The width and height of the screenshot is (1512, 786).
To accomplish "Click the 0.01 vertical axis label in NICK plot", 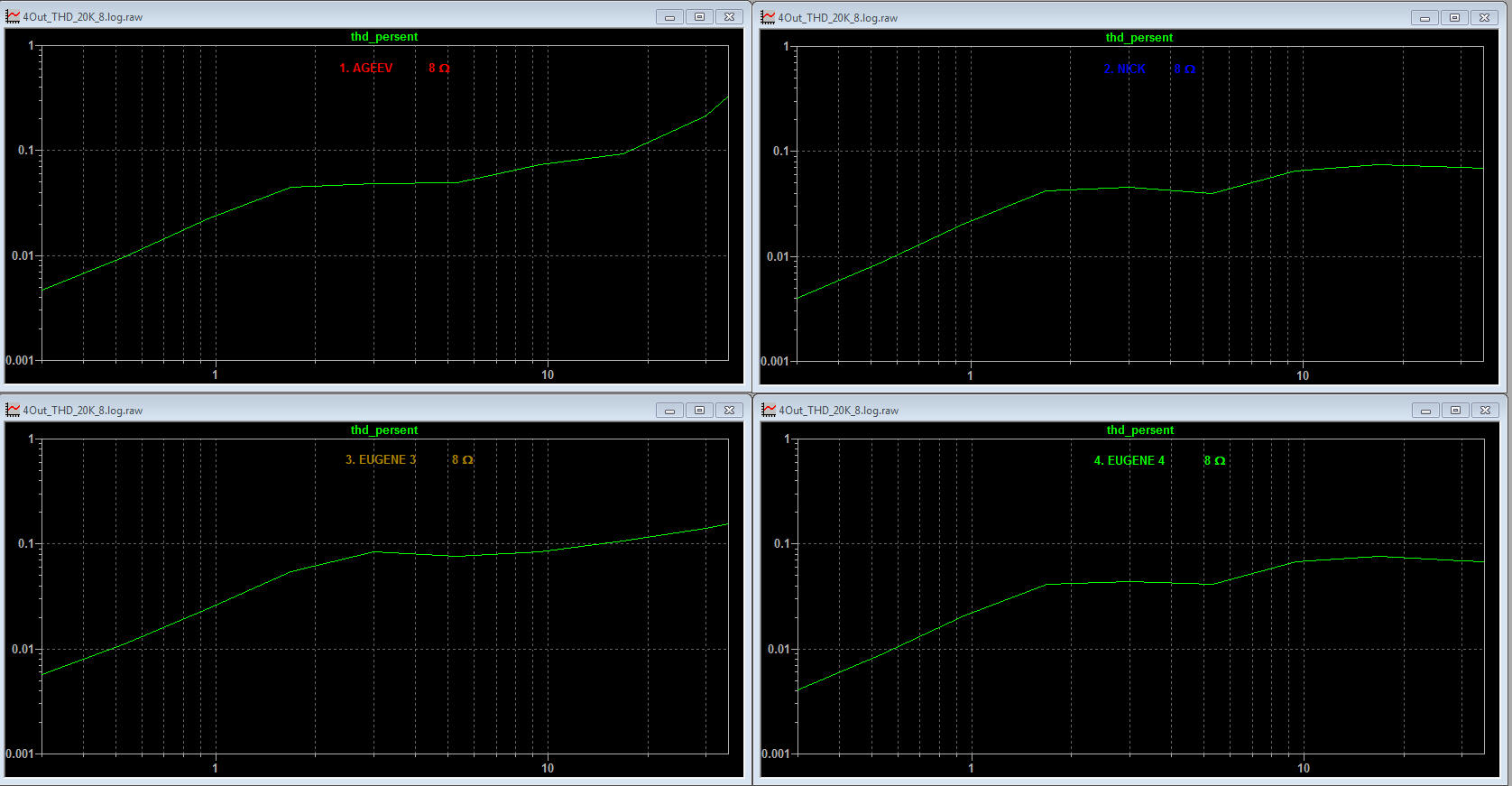I will [x=778, y=256].
